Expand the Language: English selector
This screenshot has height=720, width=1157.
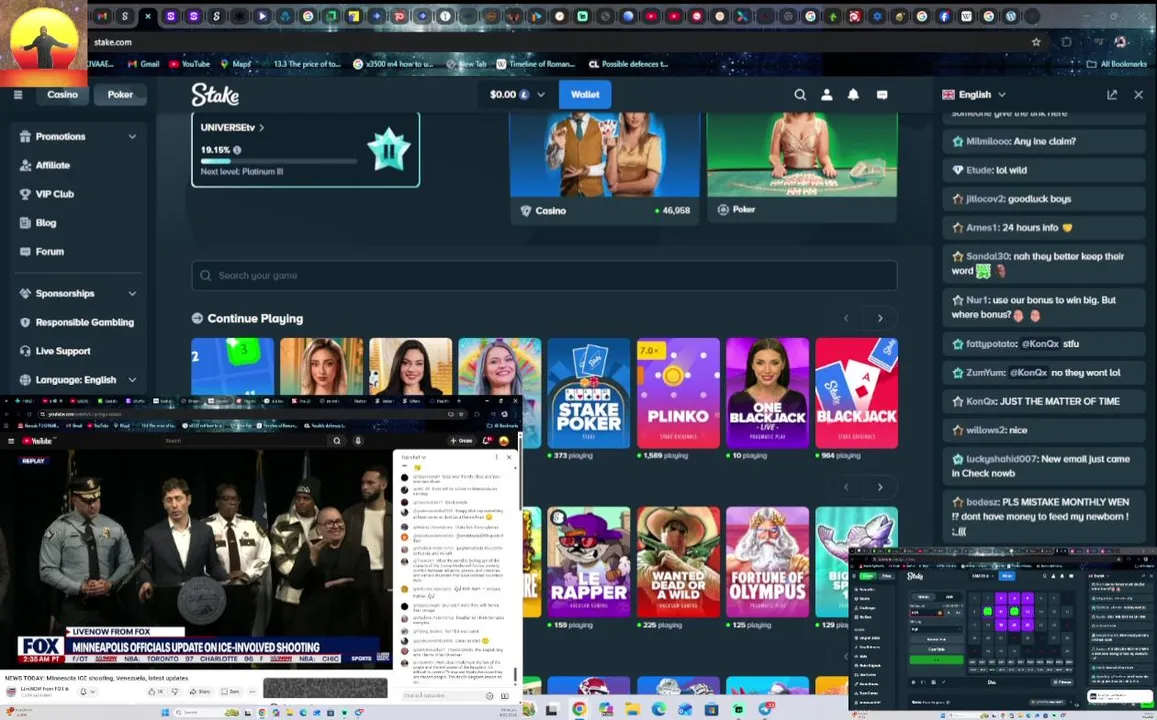click(77, 380)
